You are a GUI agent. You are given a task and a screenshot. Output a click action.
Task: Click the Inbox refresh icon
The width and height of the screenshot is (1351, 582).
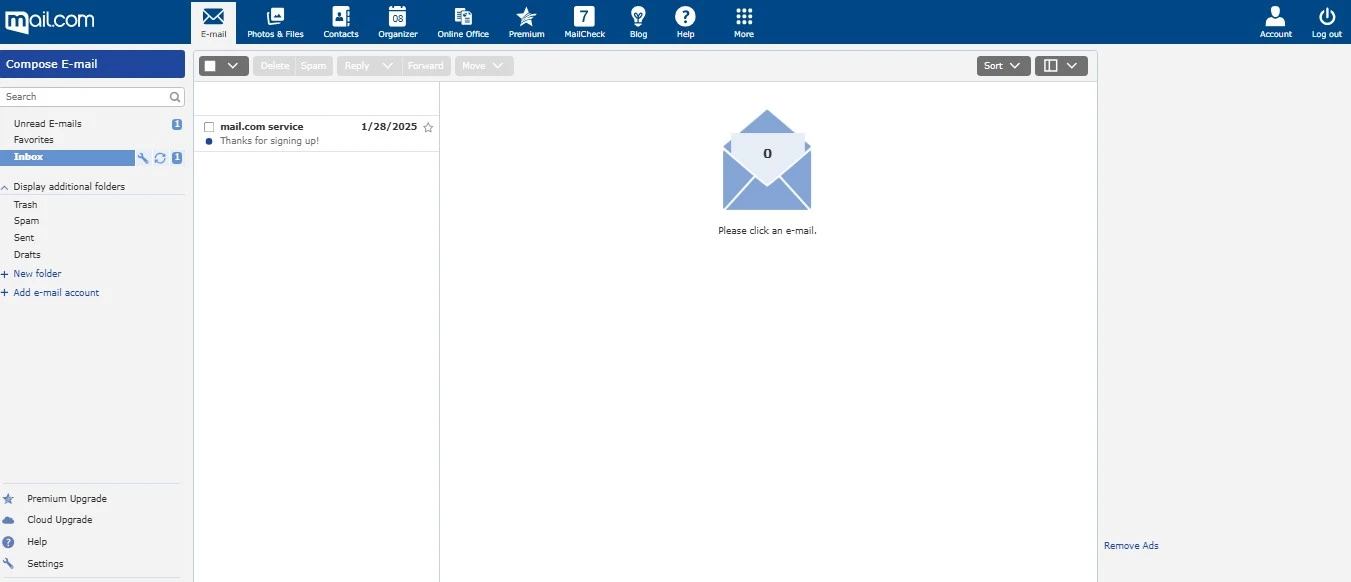coord(160,158)
